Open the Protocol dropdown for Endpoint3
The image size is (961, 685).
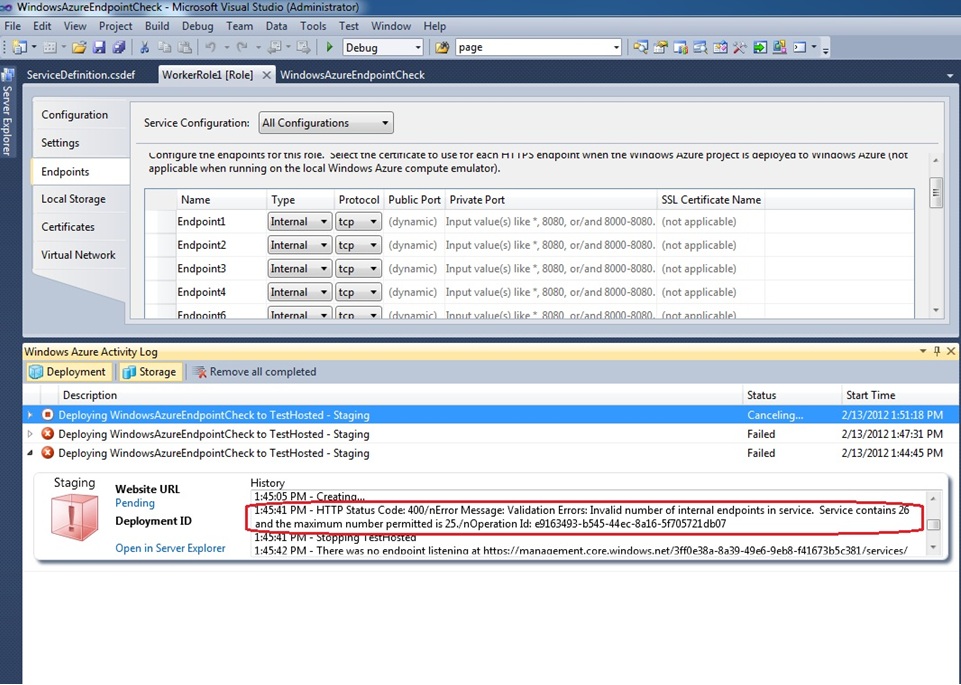coord(359,268)
